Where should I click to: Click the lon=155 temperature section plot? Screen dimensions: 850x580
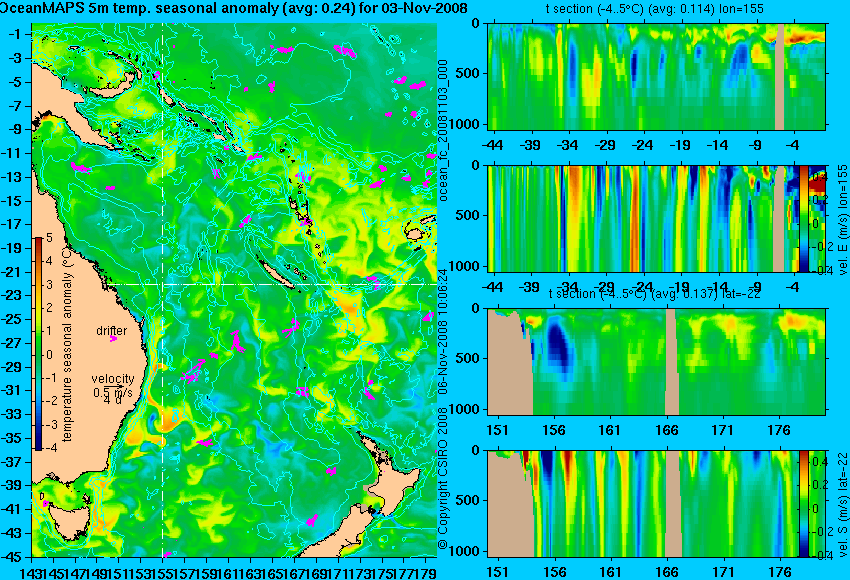(x=656, y=76)
